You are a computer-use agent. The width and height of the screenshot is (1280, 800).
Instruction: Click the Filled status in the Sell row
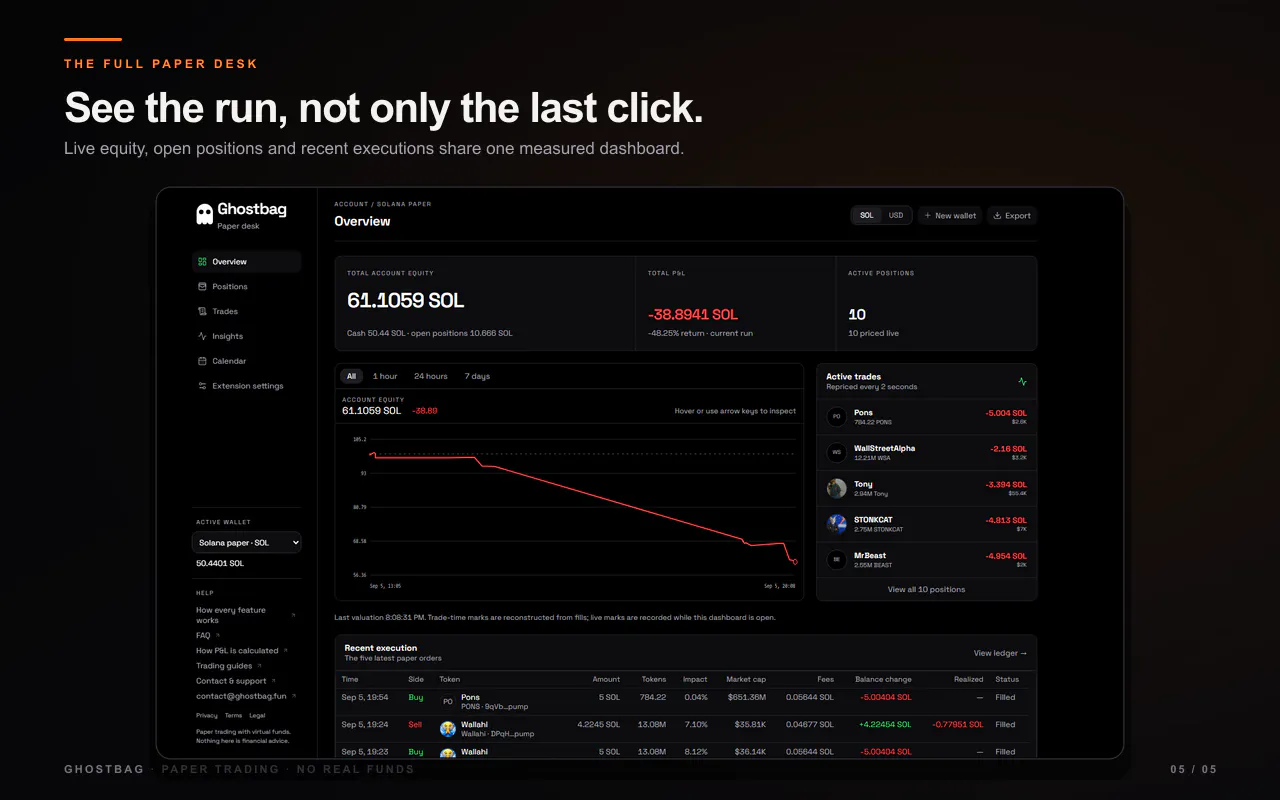pos(1005,725)
